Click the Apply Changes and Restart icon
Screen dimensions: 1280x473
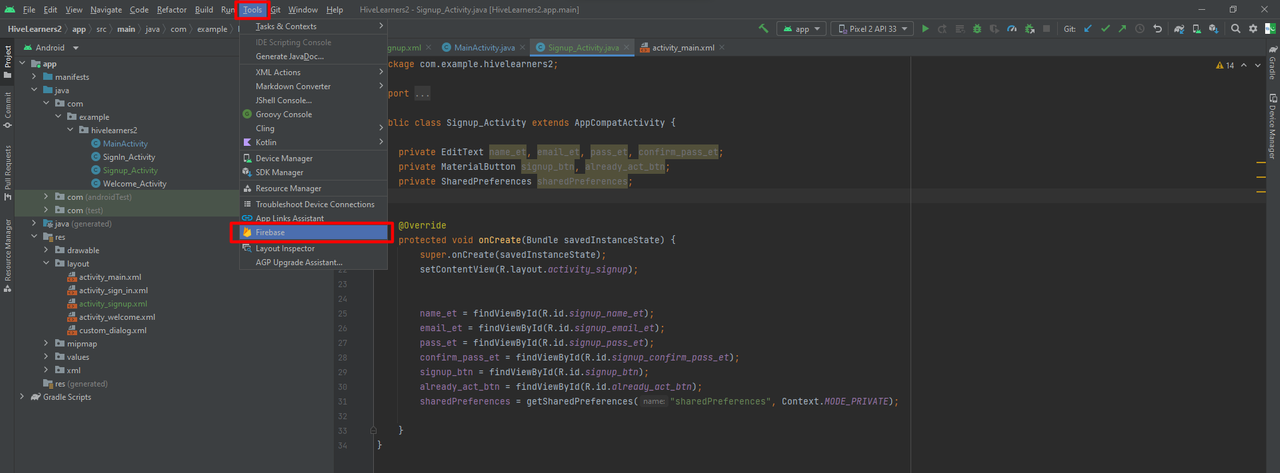click(943, 29)
